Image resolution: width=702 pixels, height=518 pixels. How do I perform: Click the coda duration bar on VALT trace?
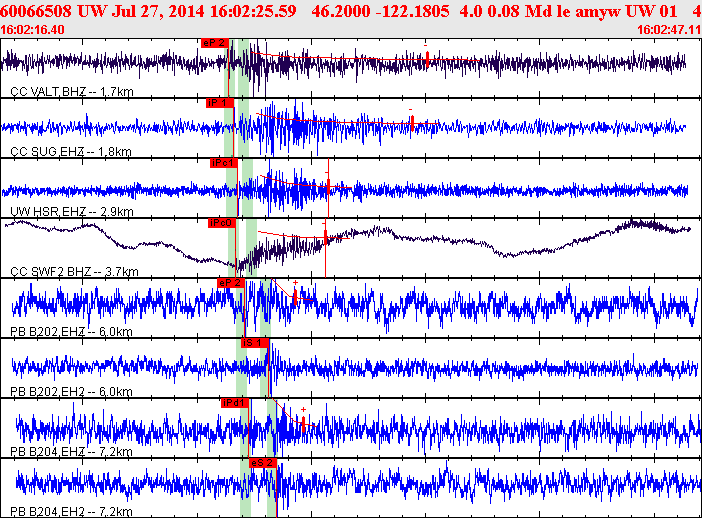tap(427, 59)
